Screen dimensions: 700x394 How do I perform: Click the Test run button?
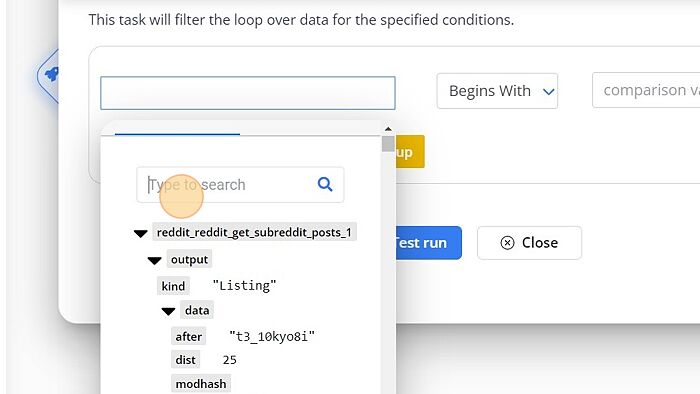tap(428, 243)
